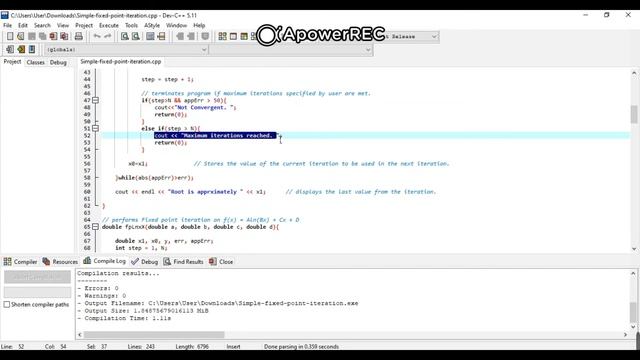Click the Redo toolbar icon
The image size is (640, 360).
107,36
